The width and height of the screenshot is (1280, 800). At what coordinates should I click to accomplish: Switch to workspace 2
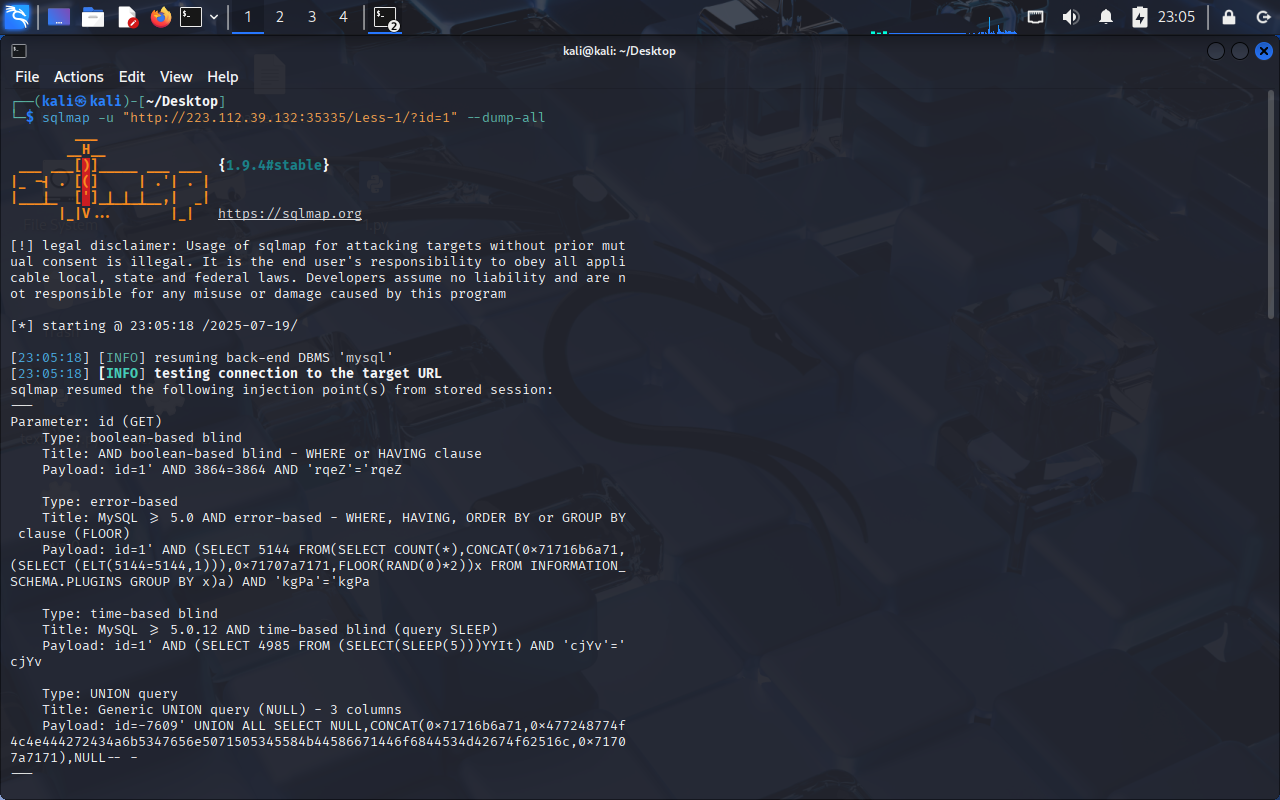280,17
